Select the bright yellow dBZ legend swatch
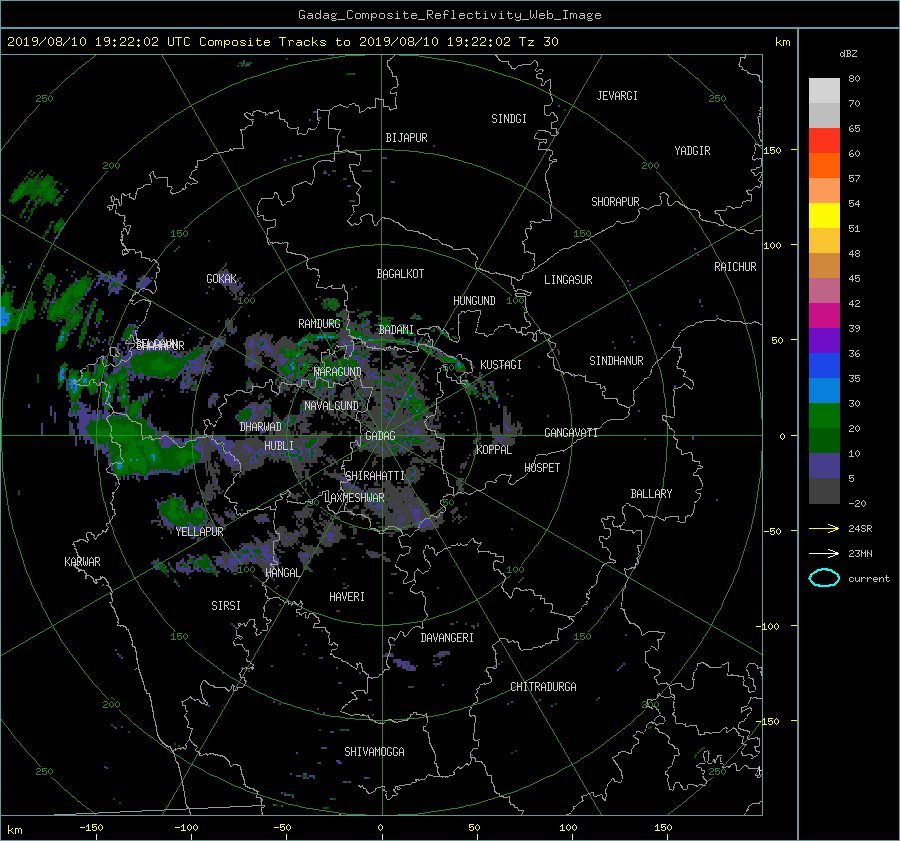Viewport: 900px width, 841px height. coord(824,215)
